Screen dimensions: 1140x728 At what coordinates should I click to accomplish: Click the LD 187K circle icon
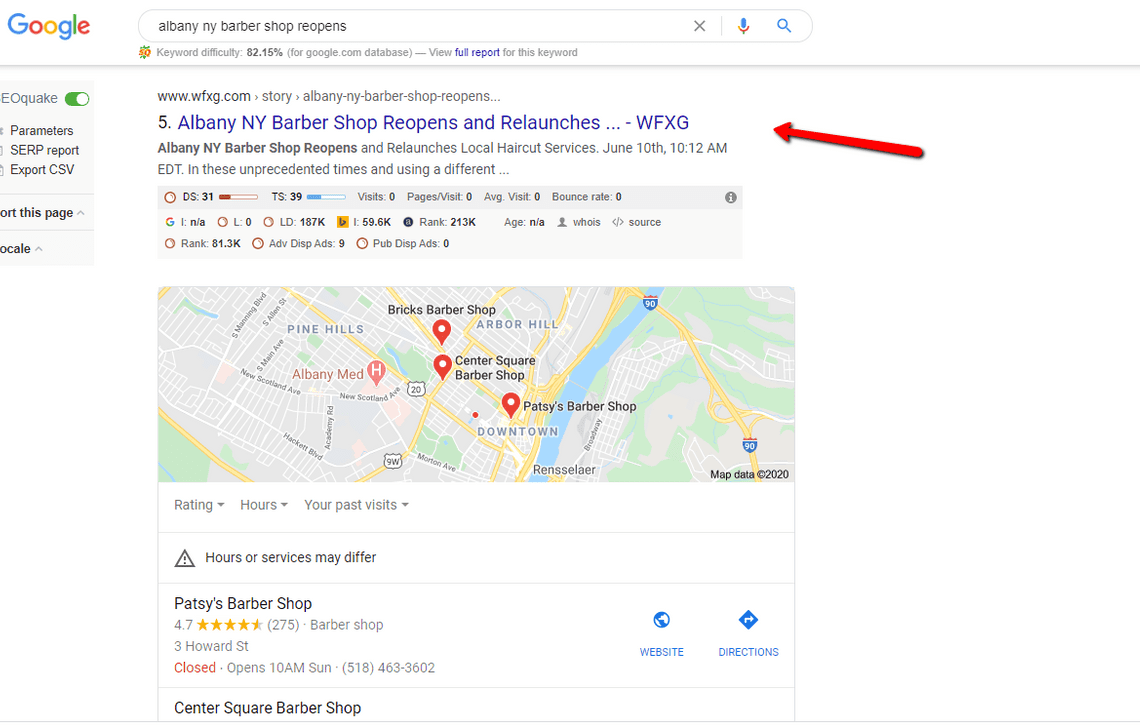click(x=268, y=222)
